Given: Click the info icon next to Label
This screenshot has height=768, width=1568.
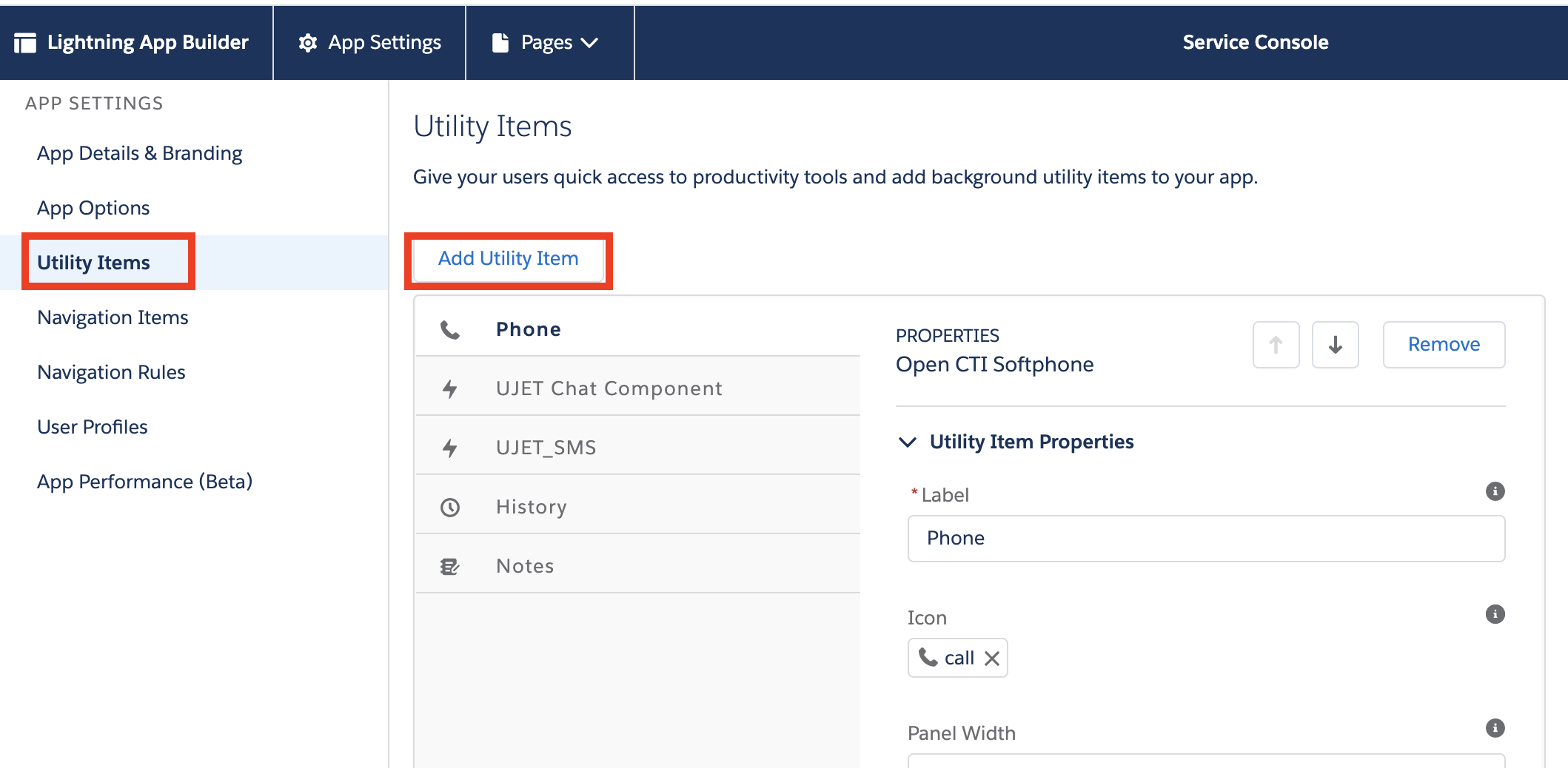Looking at the screenshot, I should (x=1495, y=491).
